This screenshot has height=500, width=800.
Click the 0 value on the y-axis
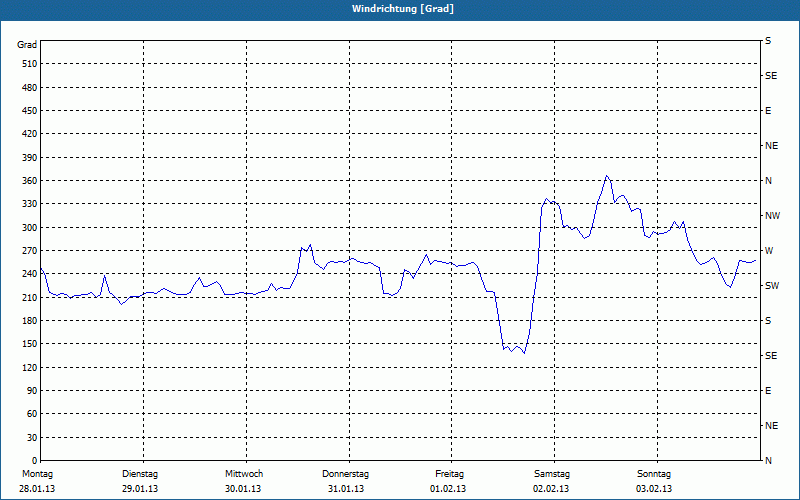pos(34,460)
